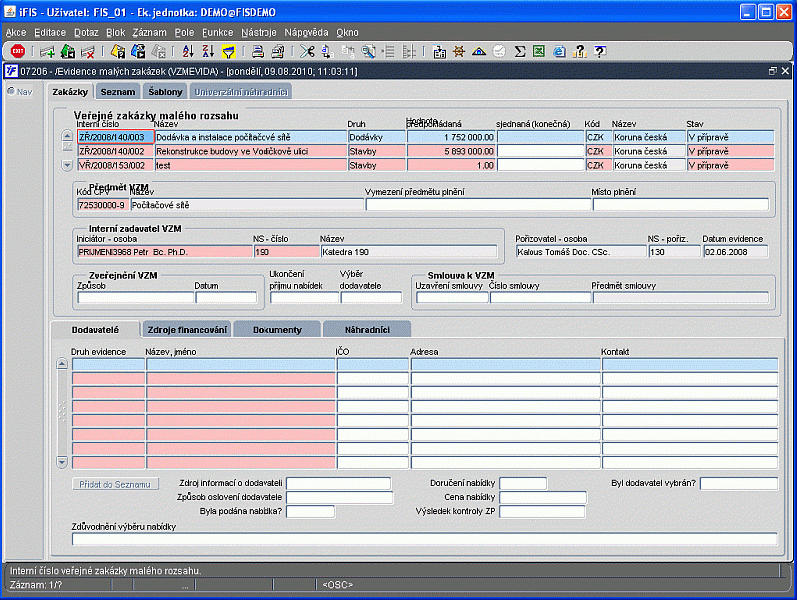Image resolution: width=797 pixels, height=600 pixels.
Task: Click the yellow filter funnel icon
Action: coord(229,51)
